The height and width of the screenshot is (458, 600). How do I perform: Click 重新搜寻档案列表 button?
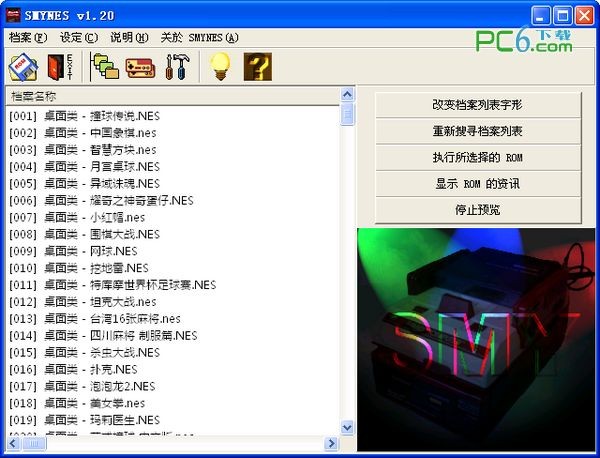click(478, 131)
